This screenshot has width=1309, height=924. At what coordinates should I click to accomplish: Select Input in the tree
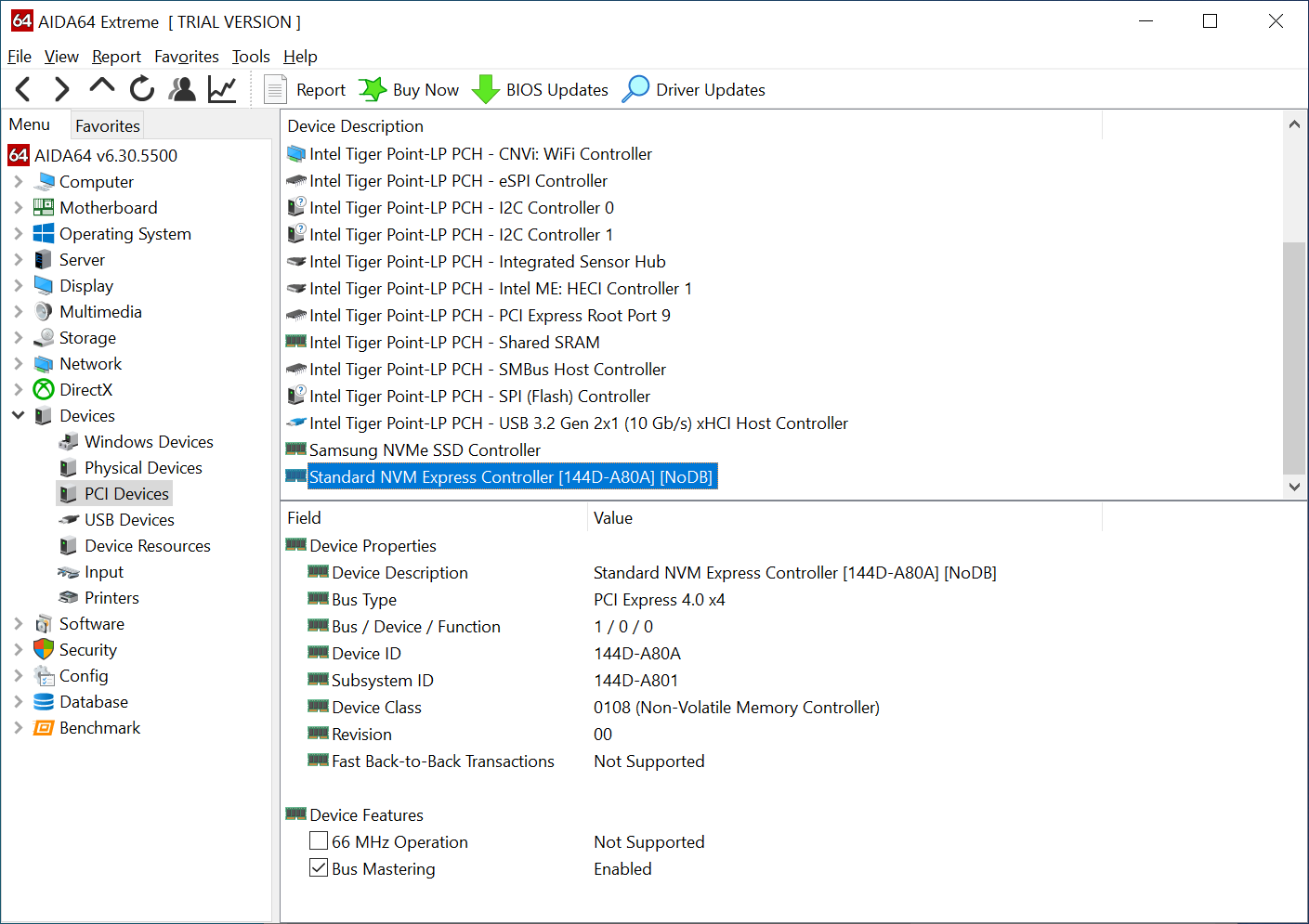pos(104,572)
